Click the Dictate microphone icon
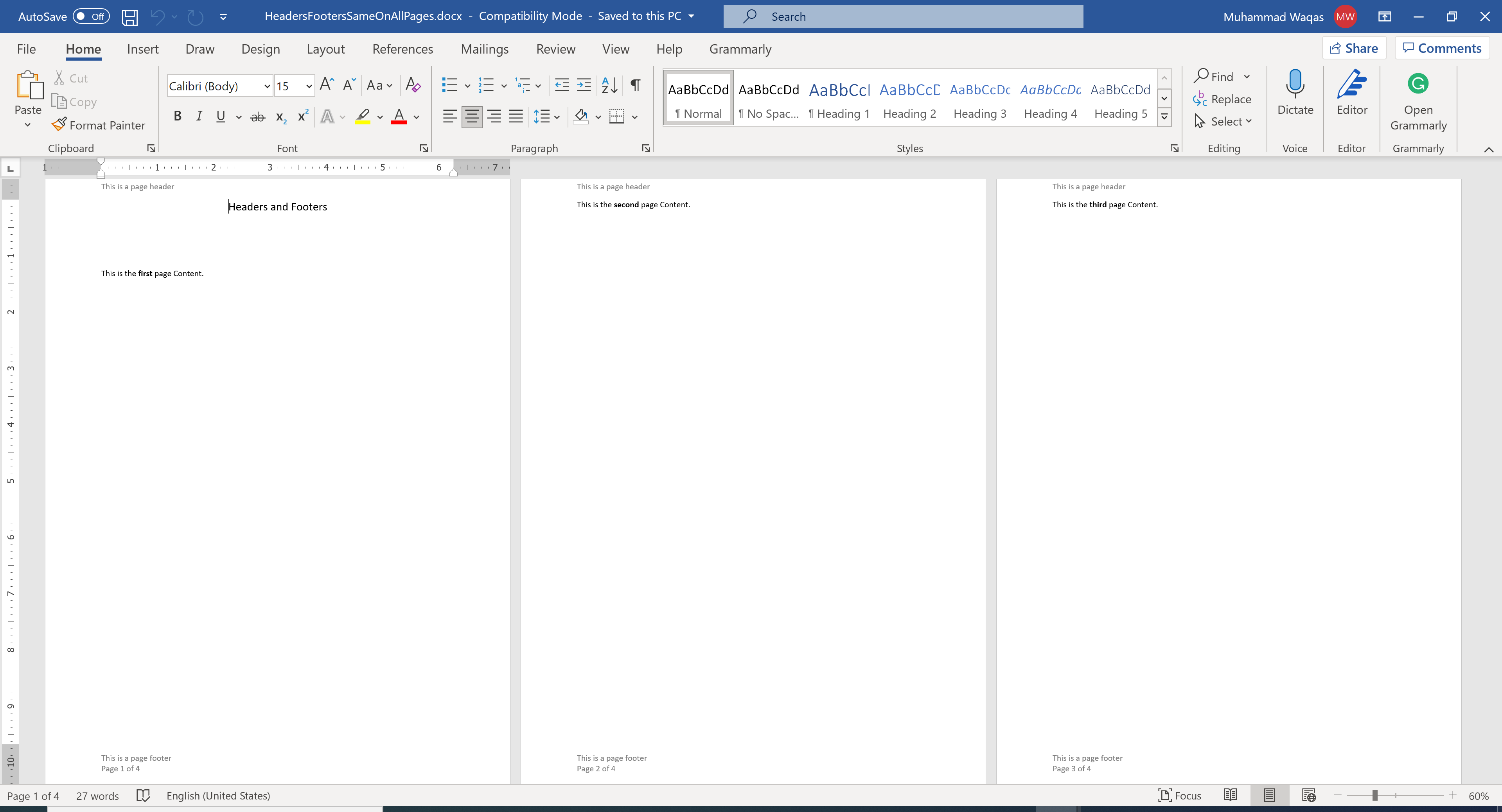The width and height of the screenshot is (1502, 812). [1294, 84]
